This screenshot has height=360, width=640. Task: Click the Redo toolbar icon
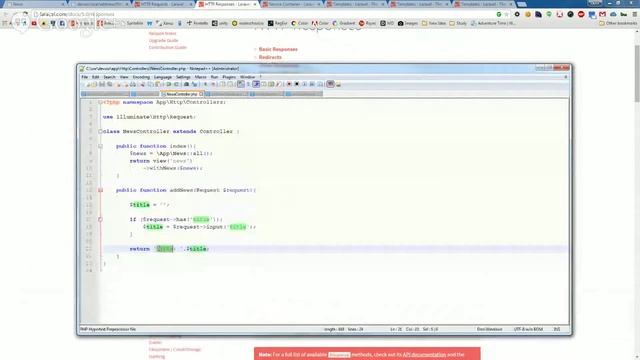pyautogui.click(x=176, y=84)
